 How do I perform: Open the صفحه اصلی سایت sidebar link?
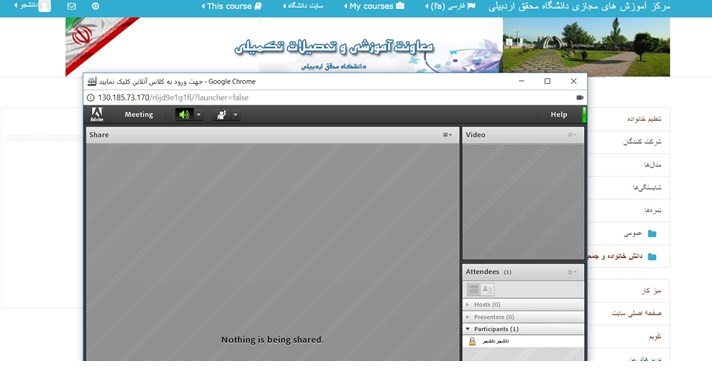[637, 313]
